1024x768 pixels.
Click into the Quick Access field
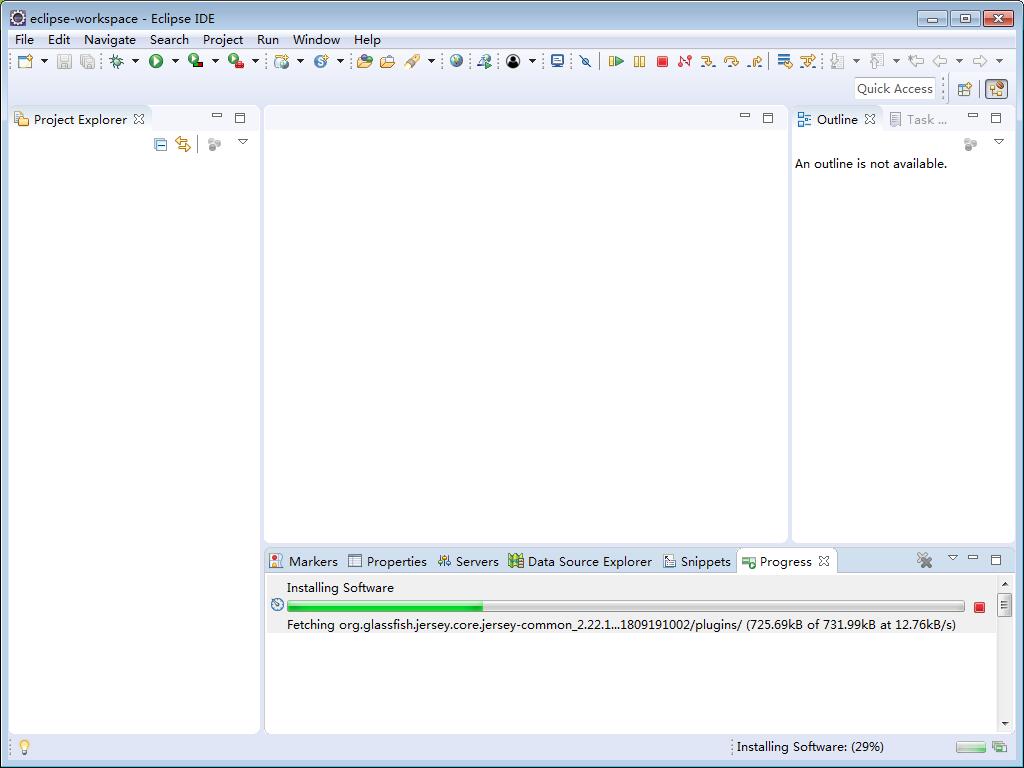point(895,89)
